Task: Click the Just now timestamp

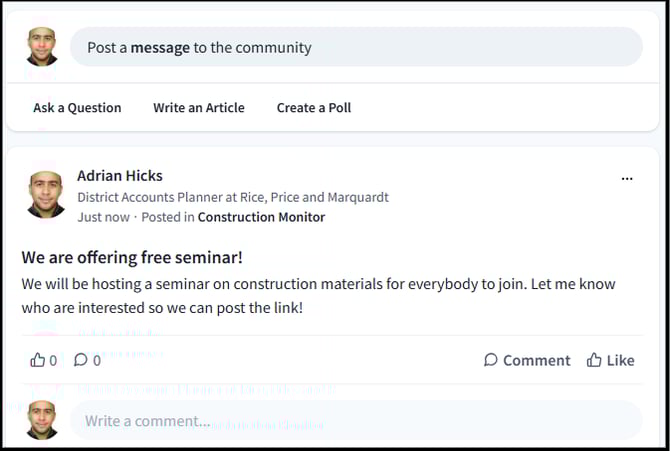Action: tap(103, 217)
